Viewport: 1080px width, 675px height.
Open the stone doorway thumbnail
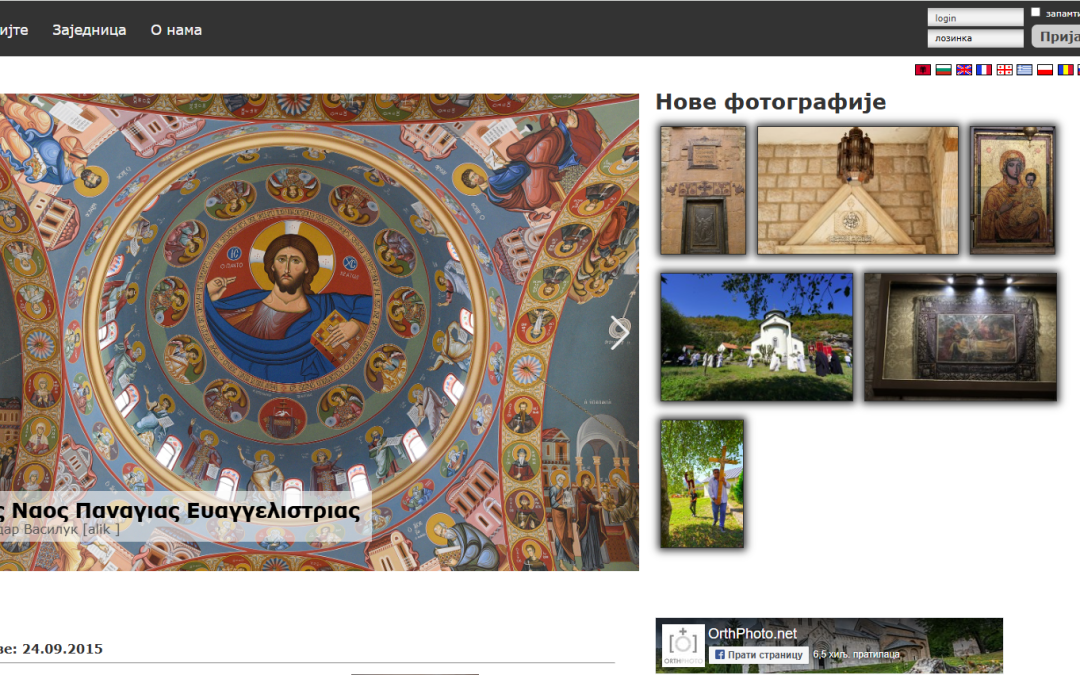[703, 190]
